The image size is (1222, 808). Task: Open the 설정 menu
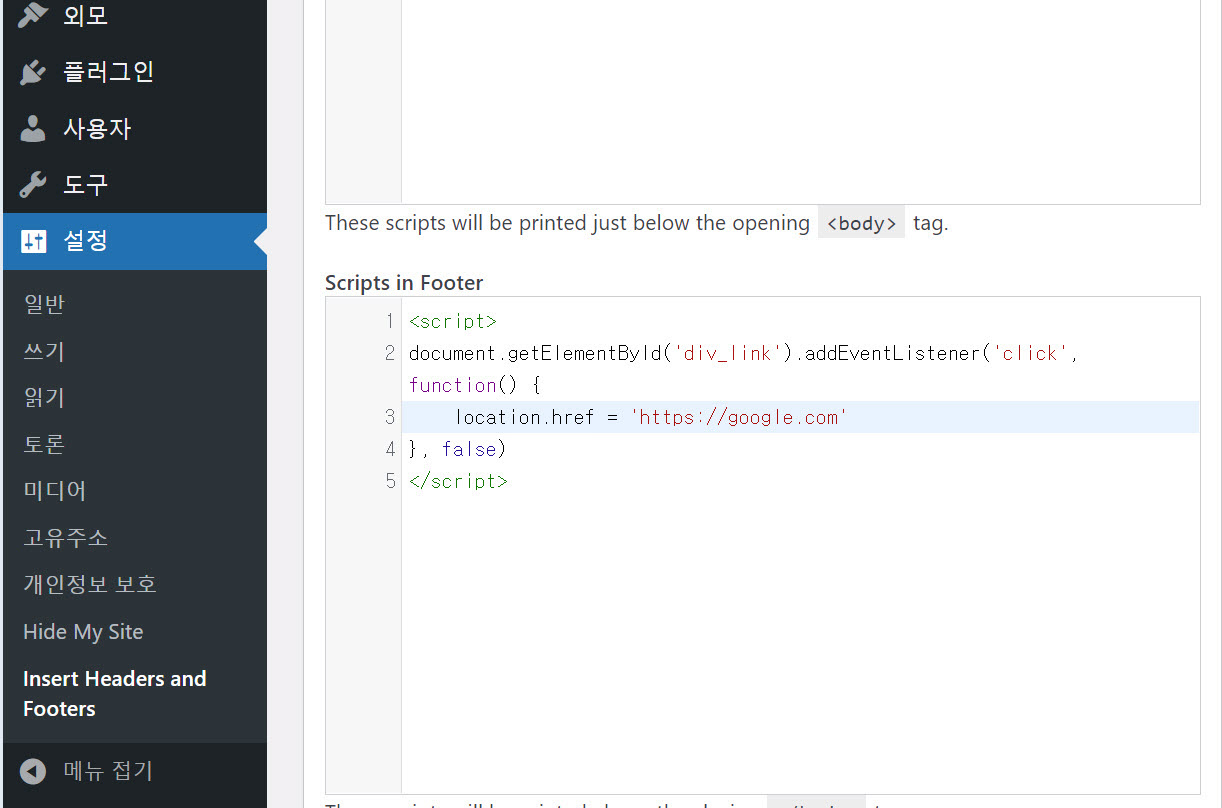pos(135,241)
